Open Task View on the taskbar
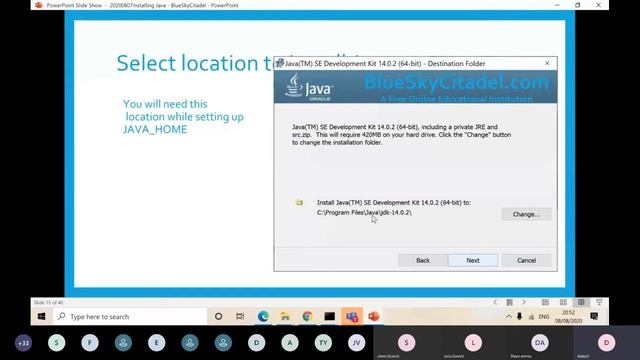Viewport: 640px width, 360px height. tap(240, 316)
